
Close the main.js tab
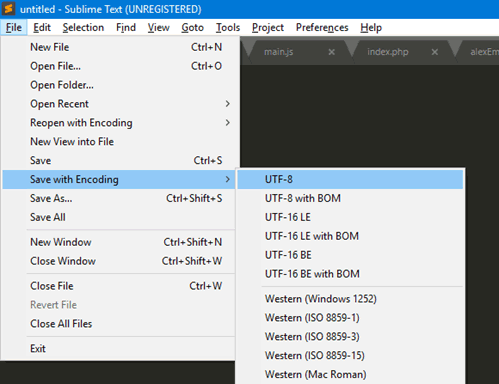coord(331,52)
